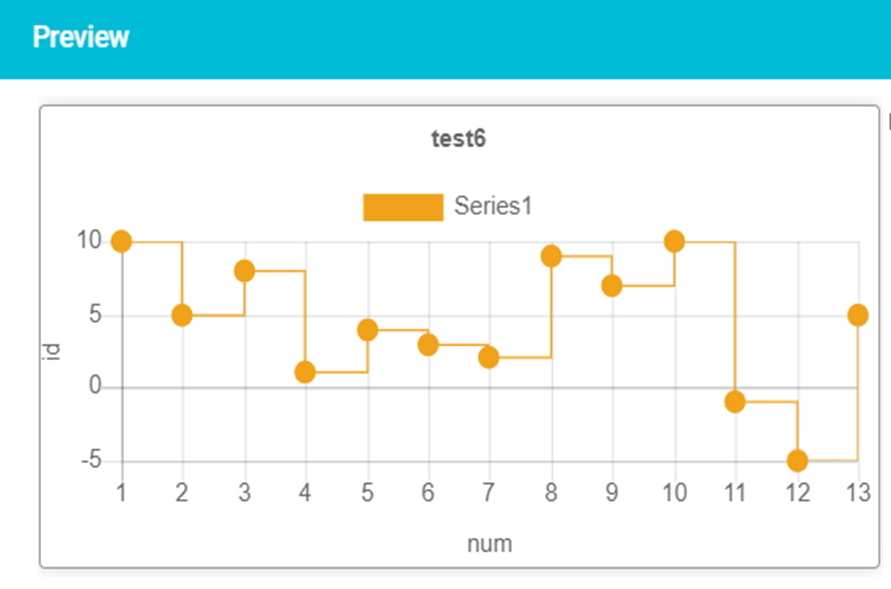Click the last data point at num 13
This screenshot has height=589, width=891.
858,315
